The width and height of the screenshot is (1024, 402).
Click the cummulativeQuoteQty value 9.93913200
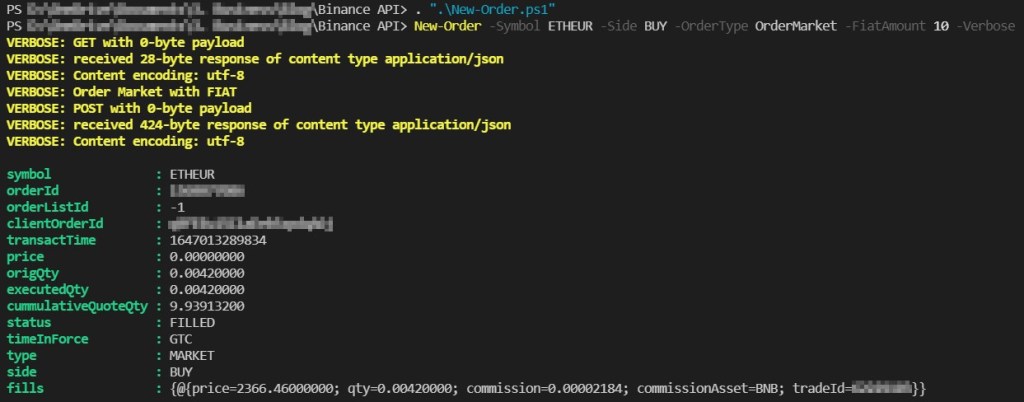(207, 307)
